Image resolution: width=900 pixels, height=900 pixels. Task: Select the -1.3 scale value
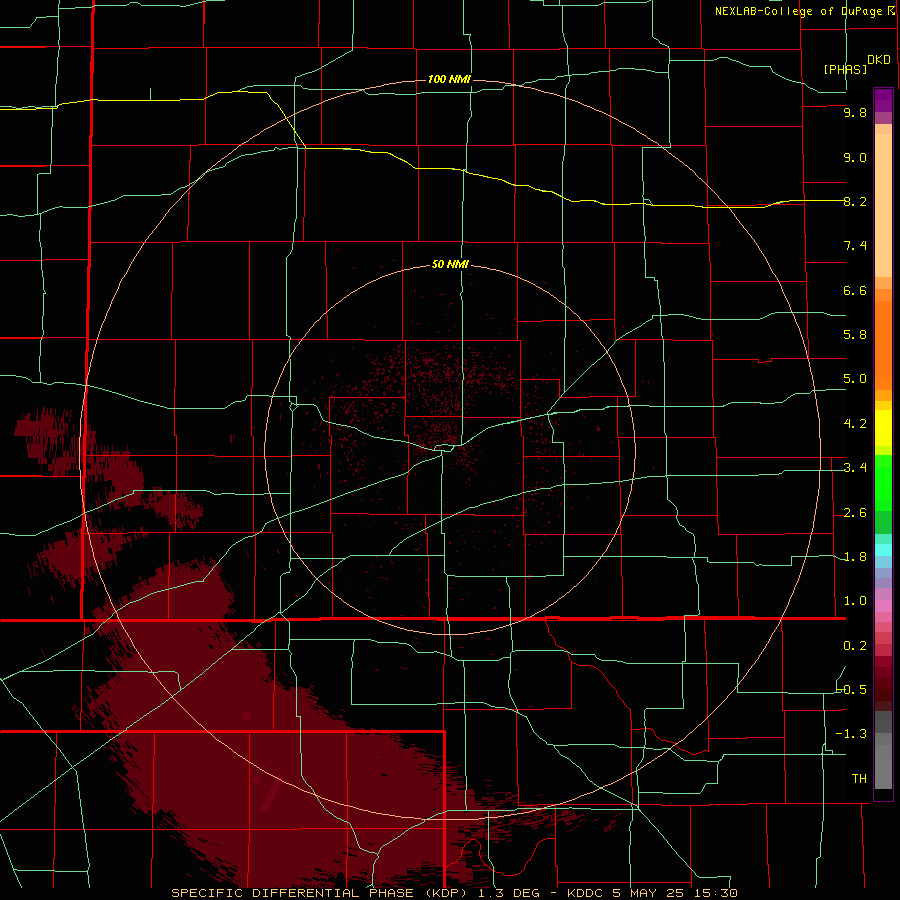point(852,734)
